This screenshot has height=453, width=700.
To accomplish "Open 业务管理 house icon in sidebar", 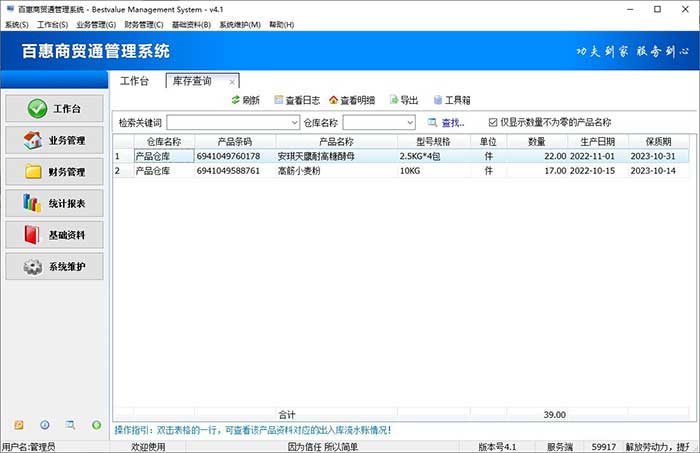I will (33, 140).
